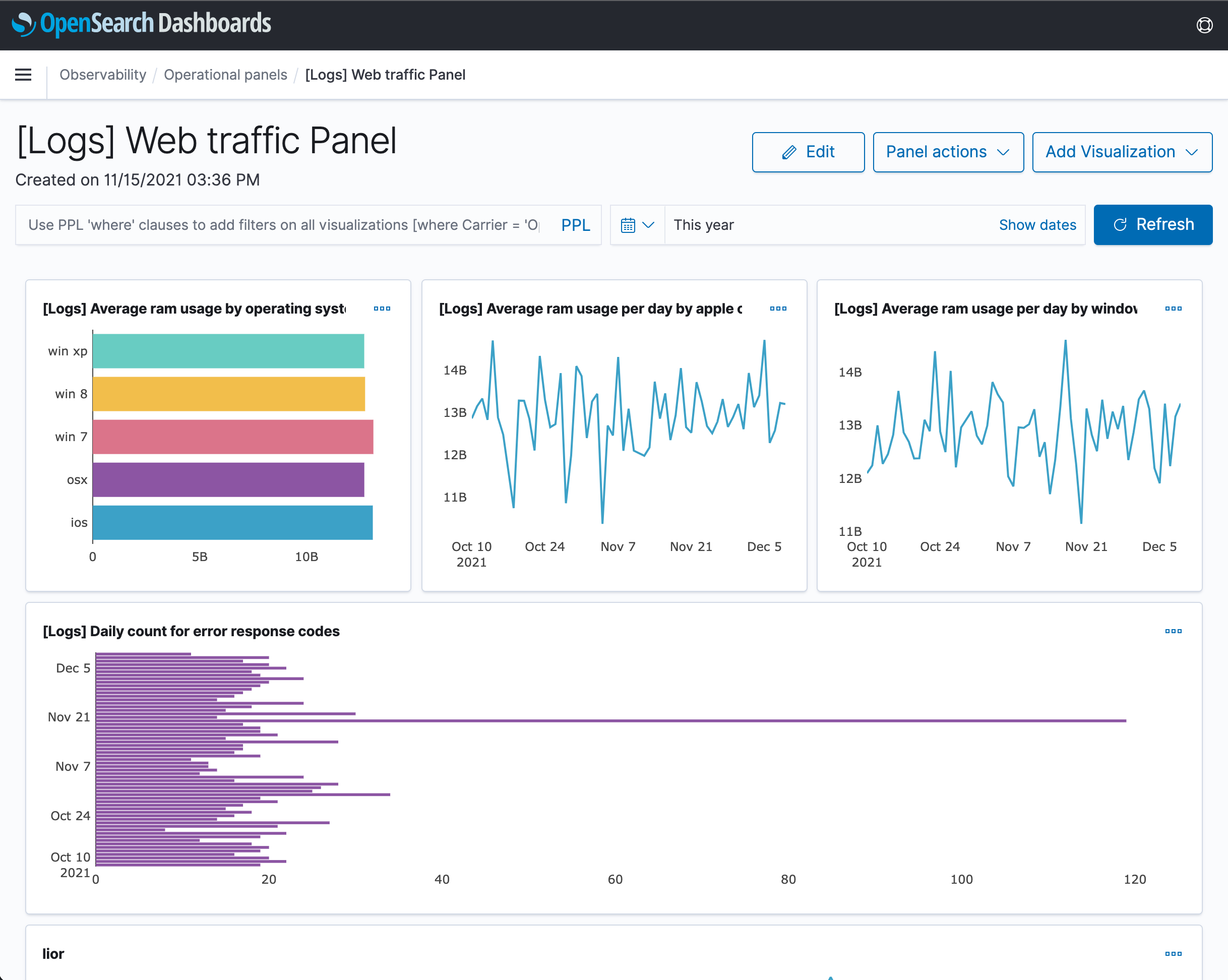Open the quick select date chevron

[x=649, y=224]
